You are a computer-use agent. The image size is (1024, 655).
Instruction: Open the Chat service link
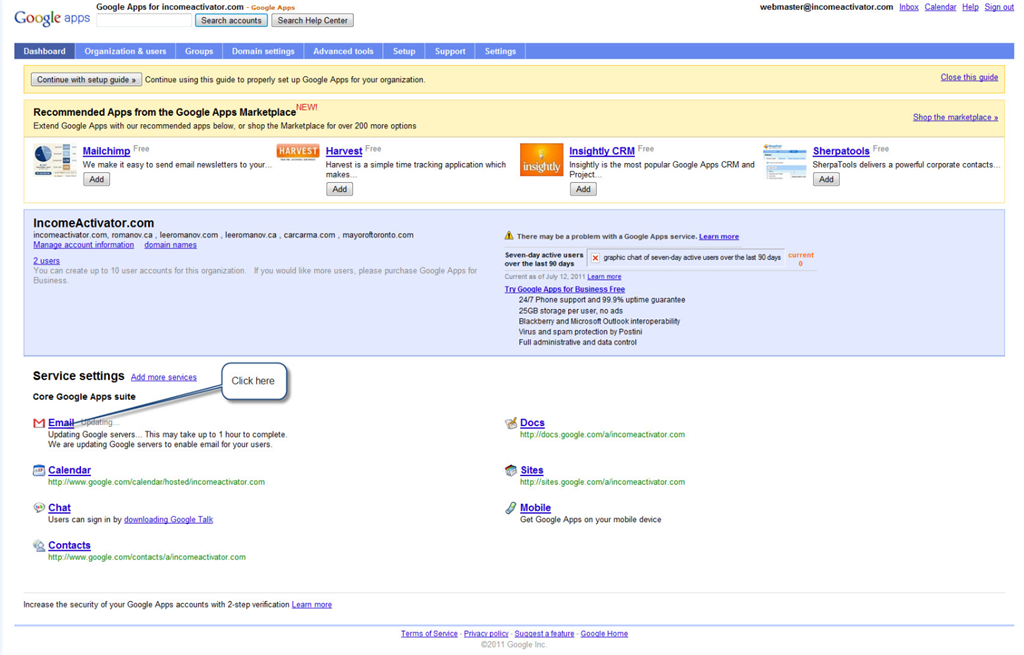coord(59,507)
